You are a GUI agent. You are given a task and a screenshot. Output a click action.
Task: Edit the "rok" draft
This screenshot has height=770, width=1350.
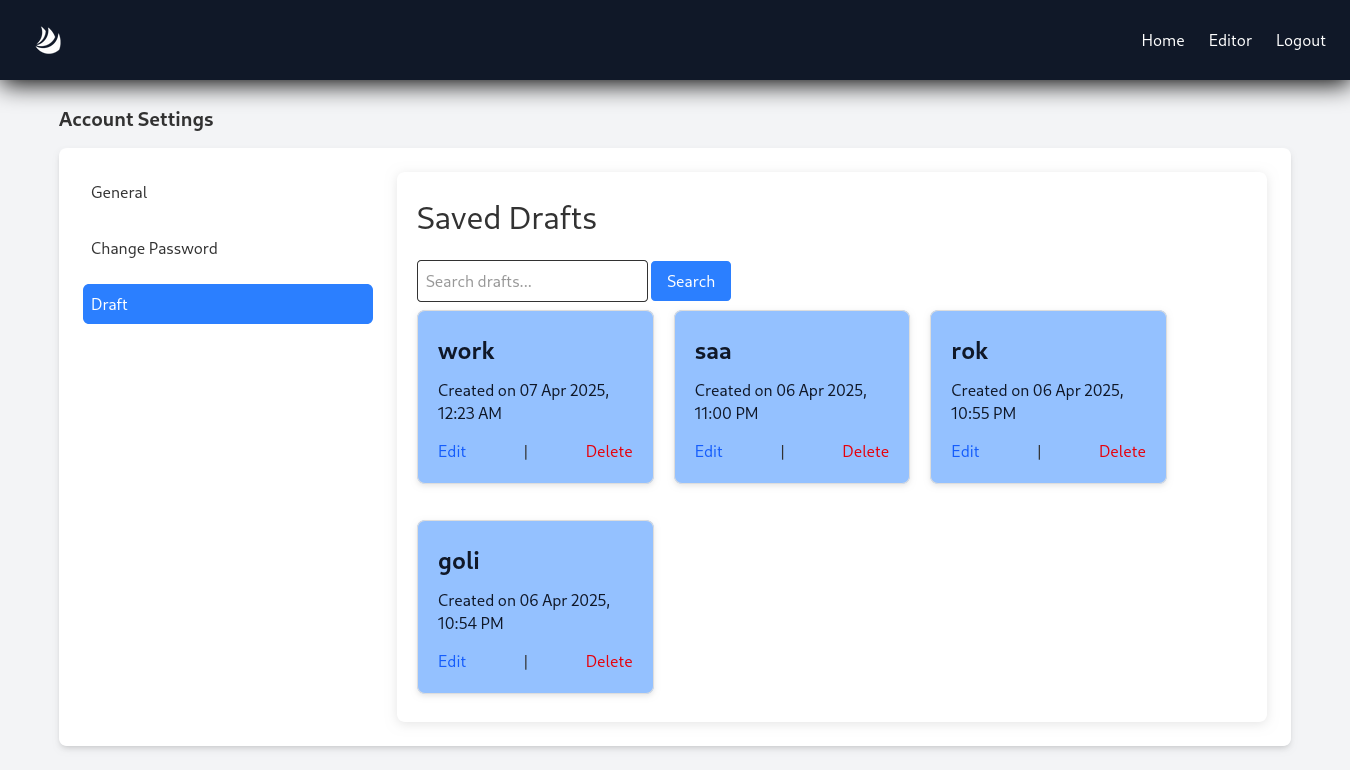click(x=965, y=451)
